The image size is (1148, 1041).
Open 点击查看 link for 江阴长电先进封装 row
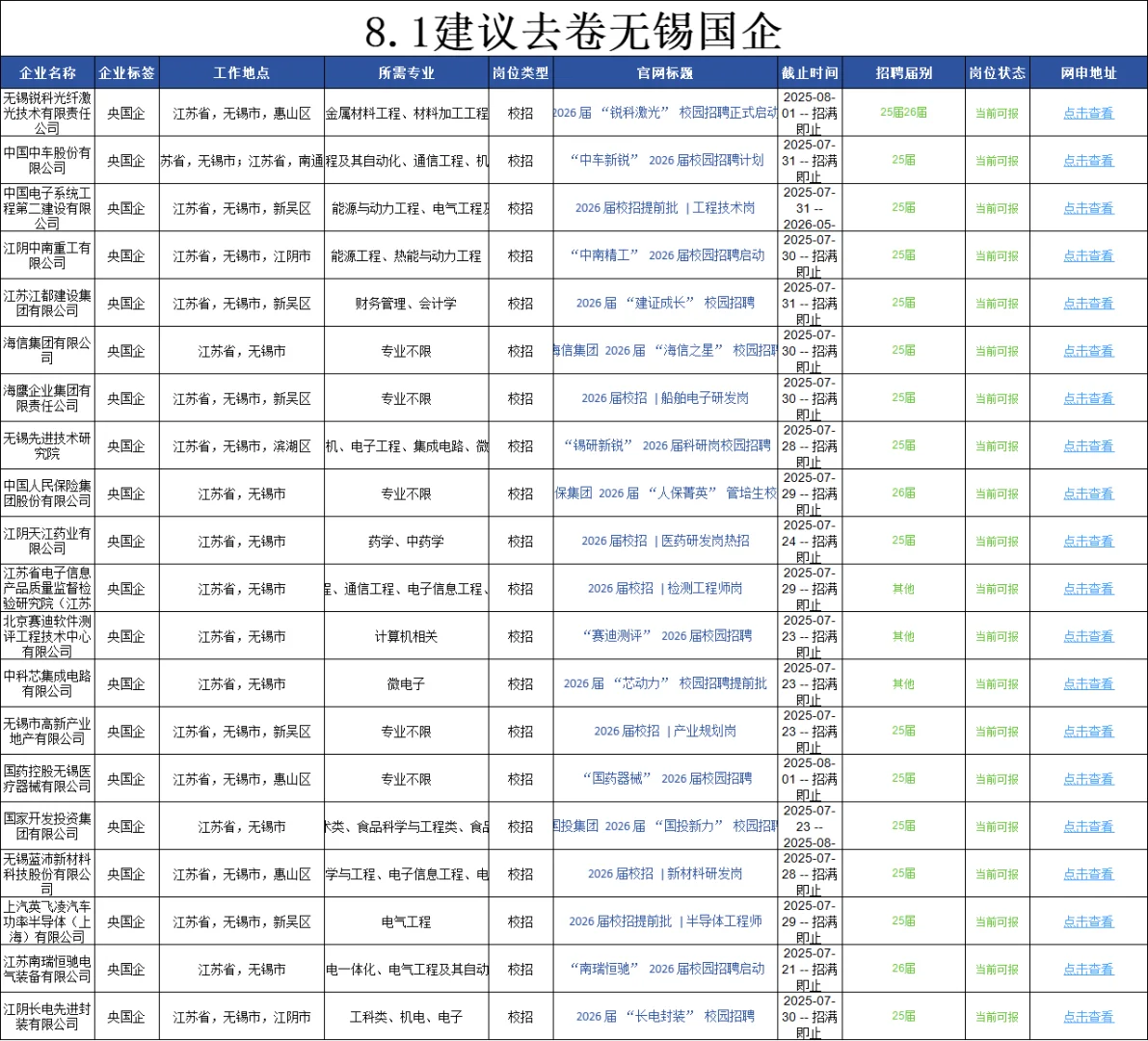[x=1088, y=1017]
